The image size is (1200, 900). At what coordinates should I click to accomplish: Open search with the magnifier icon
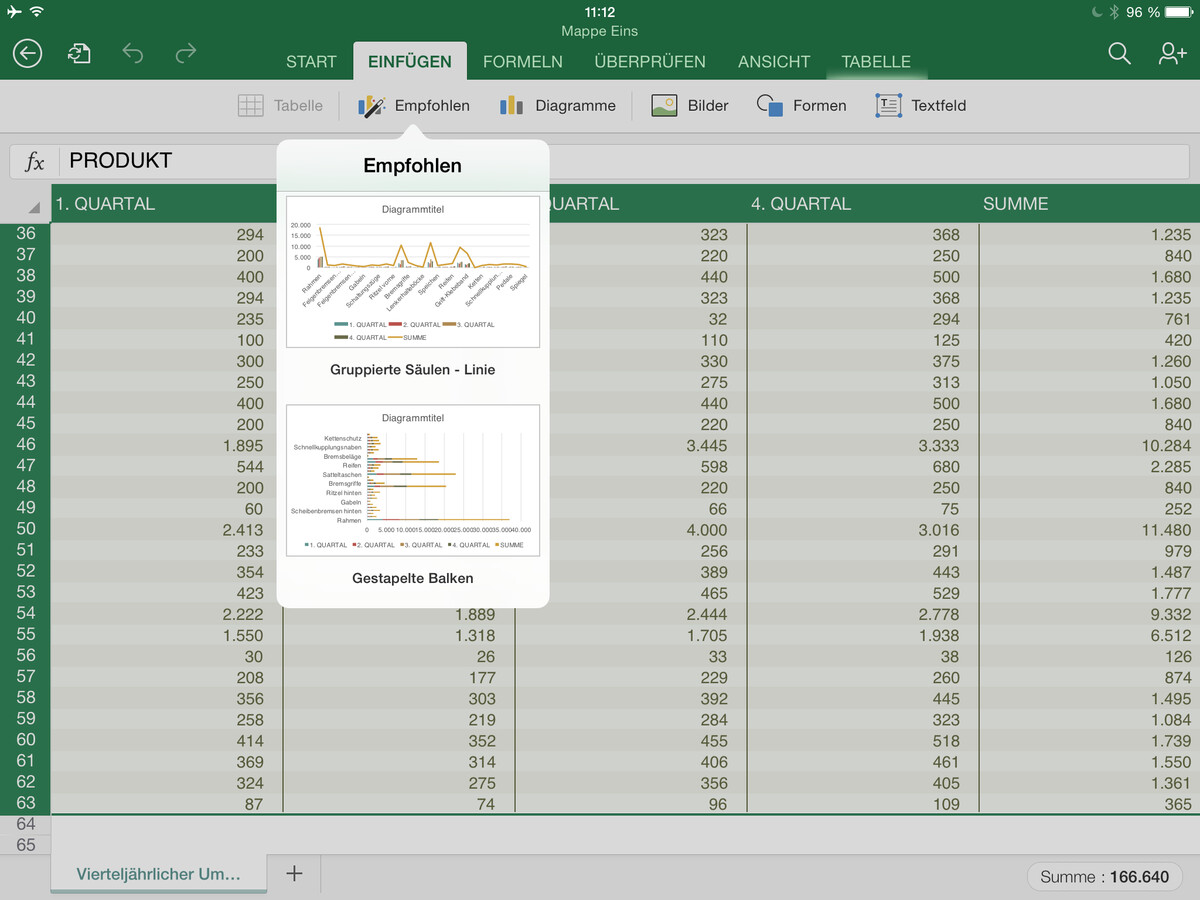1119,55
